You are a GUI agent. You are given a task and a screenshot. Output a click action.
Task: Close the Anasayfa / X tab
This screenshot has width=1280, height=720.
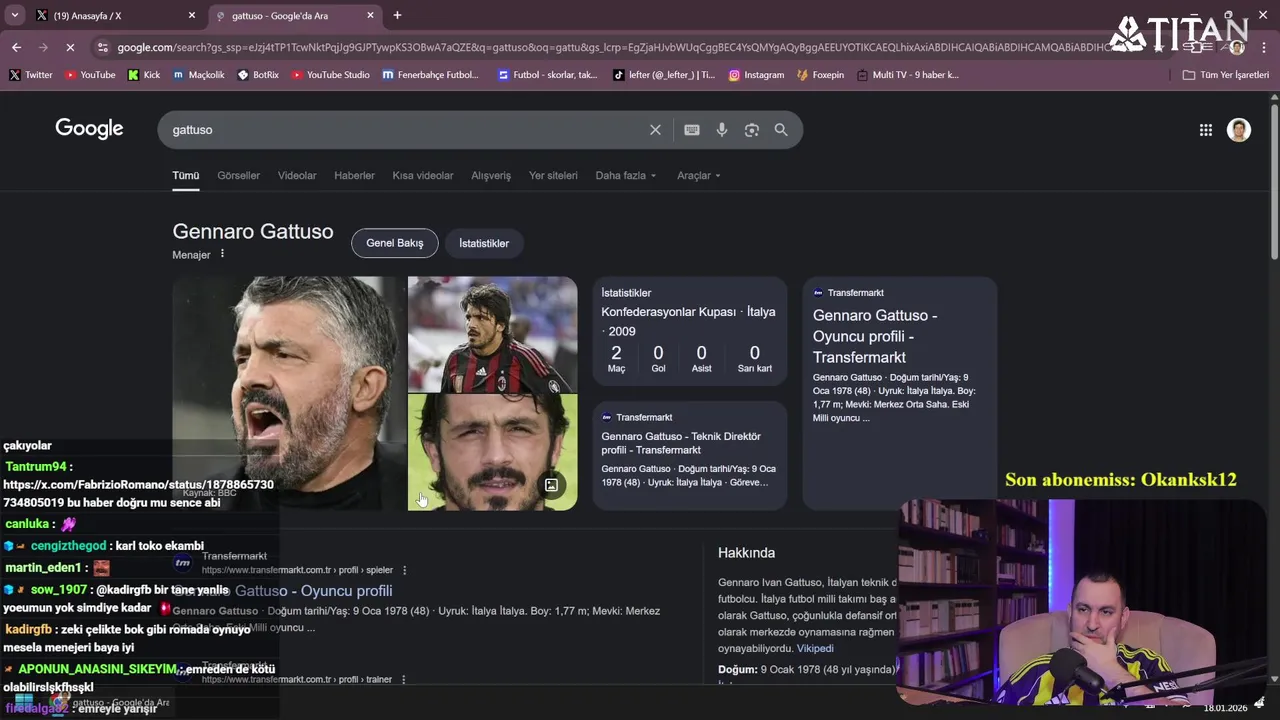(192, 15)
